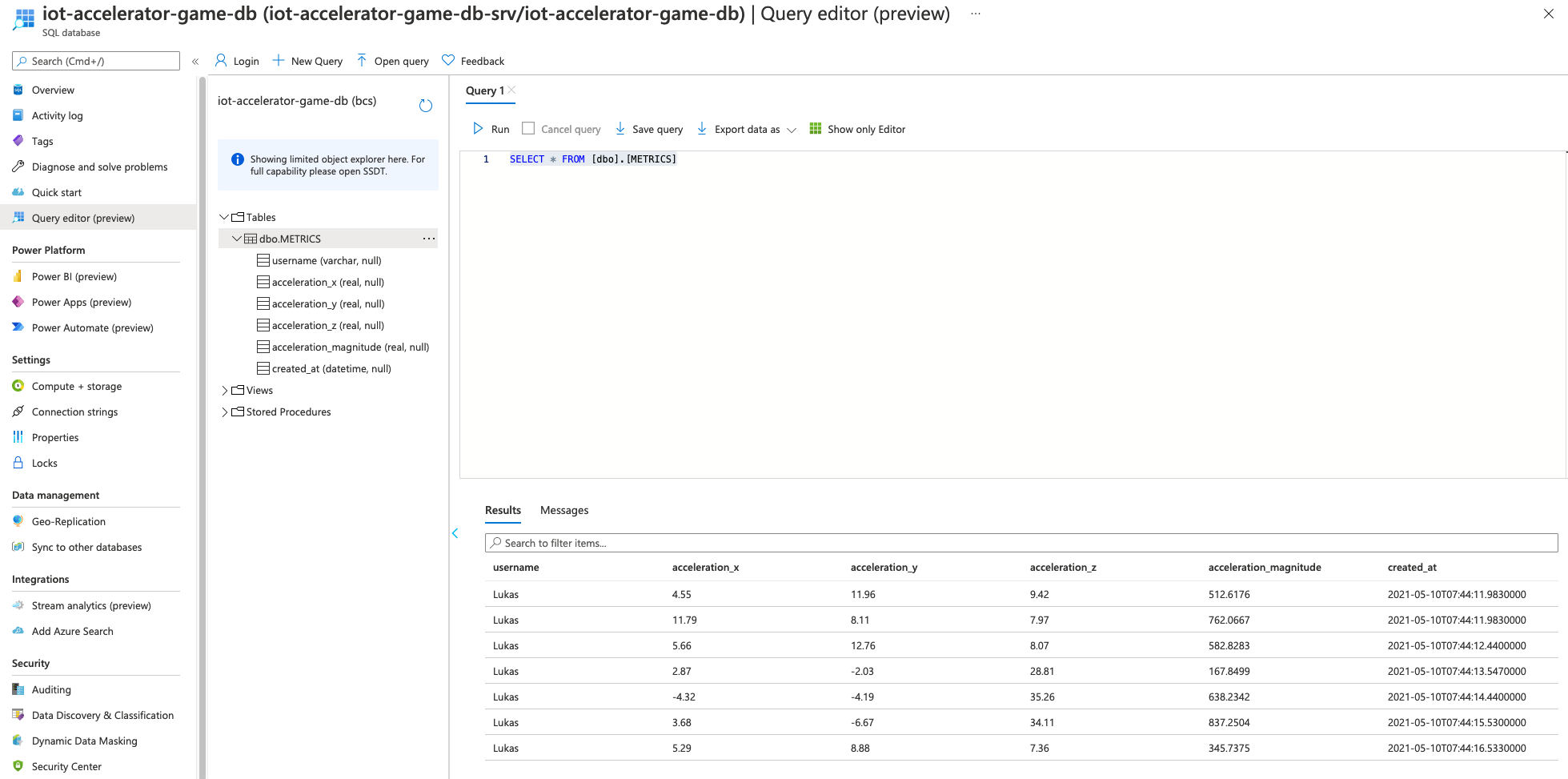The height and width of the screenshot is (779, 1568).
Task: Click the Run query play icon
Action: pos(478,129)
